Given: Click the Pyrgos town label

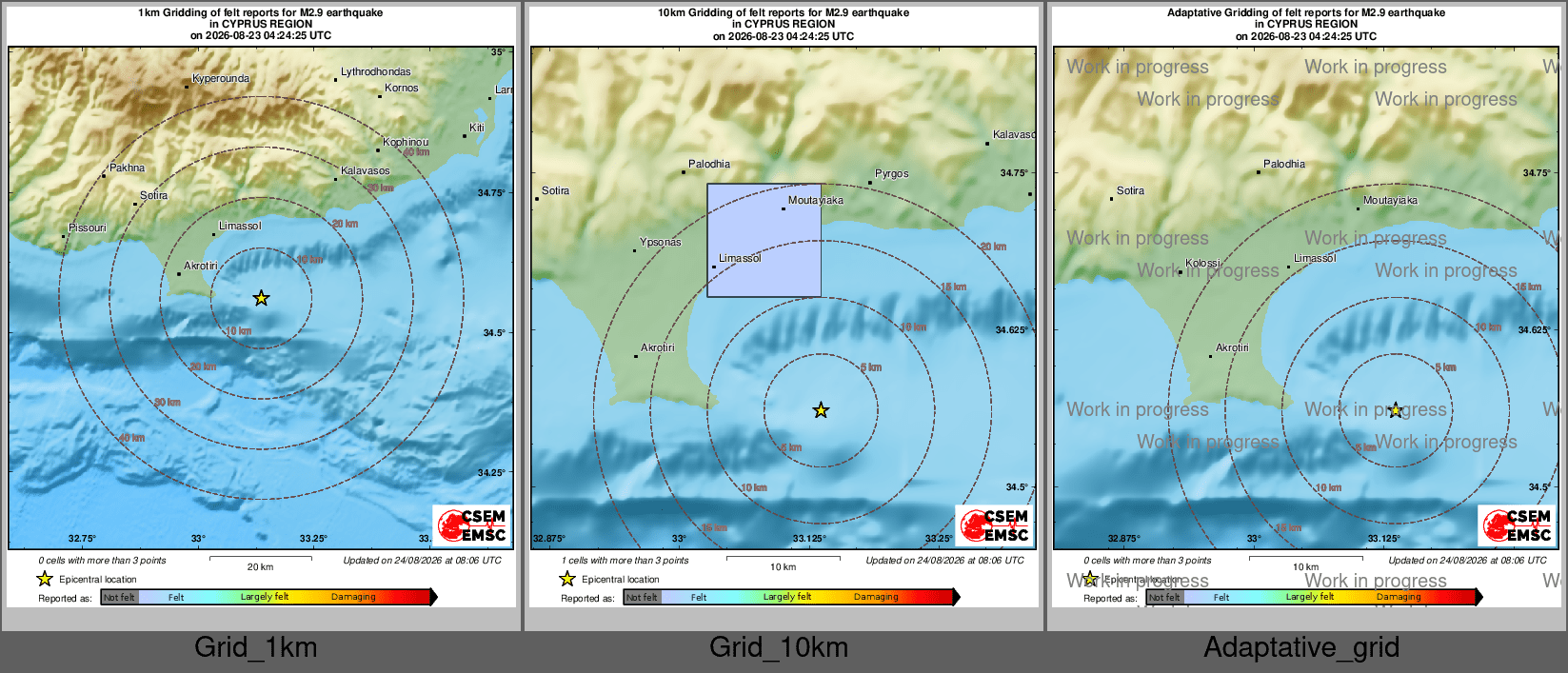Looking at the screenshot, I should click(892, 173).
